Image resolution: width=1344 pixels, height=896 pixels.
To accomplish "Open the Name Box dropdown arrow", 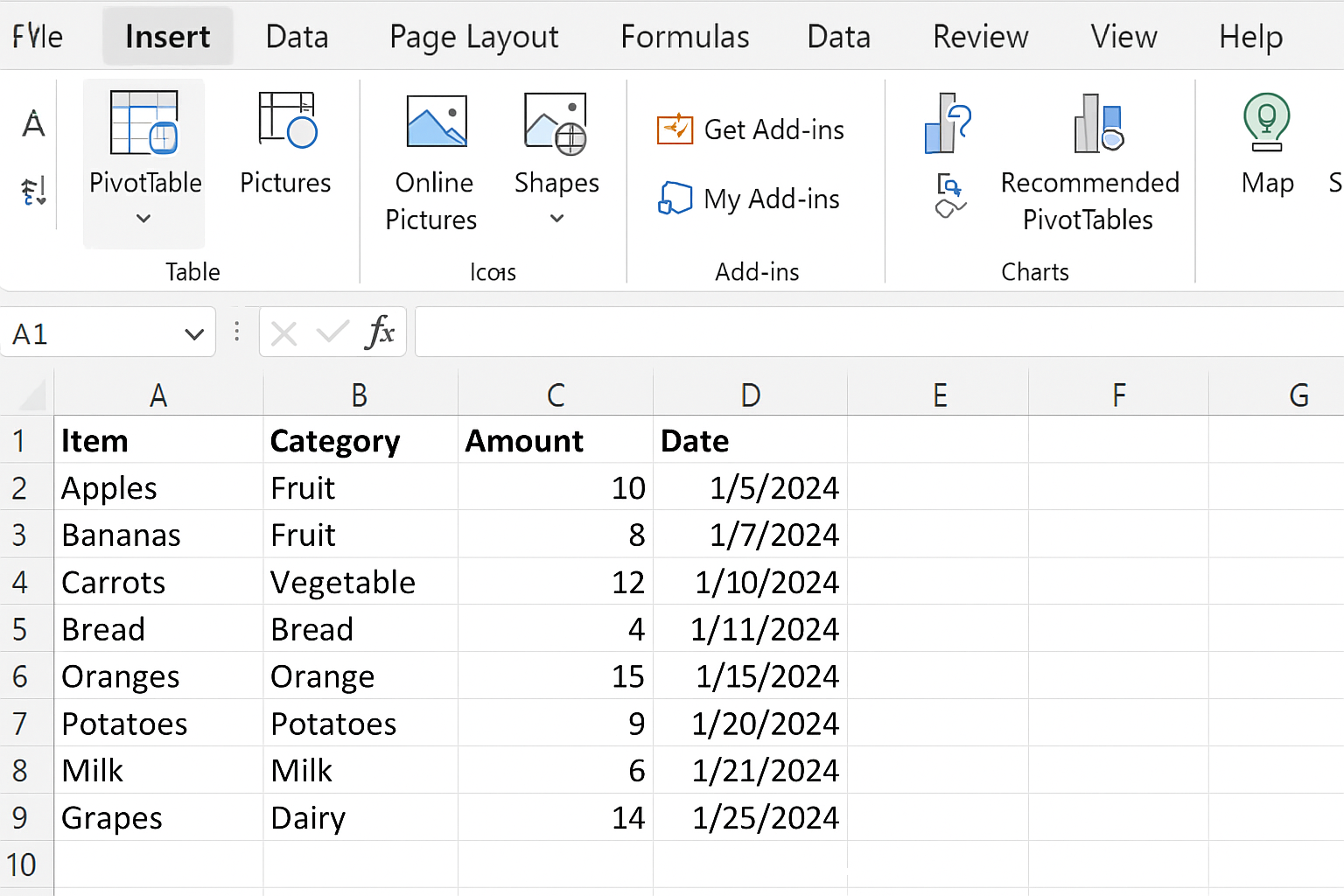I will pyautogui.click(x=194, y=334).
